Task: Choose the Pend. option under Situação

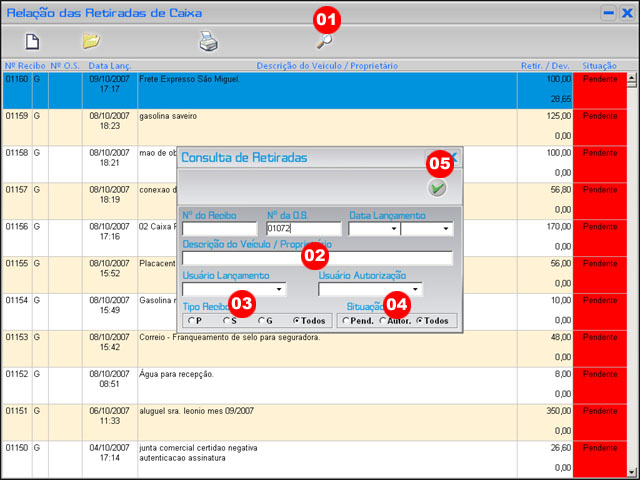Action: (x=346, y=321)
